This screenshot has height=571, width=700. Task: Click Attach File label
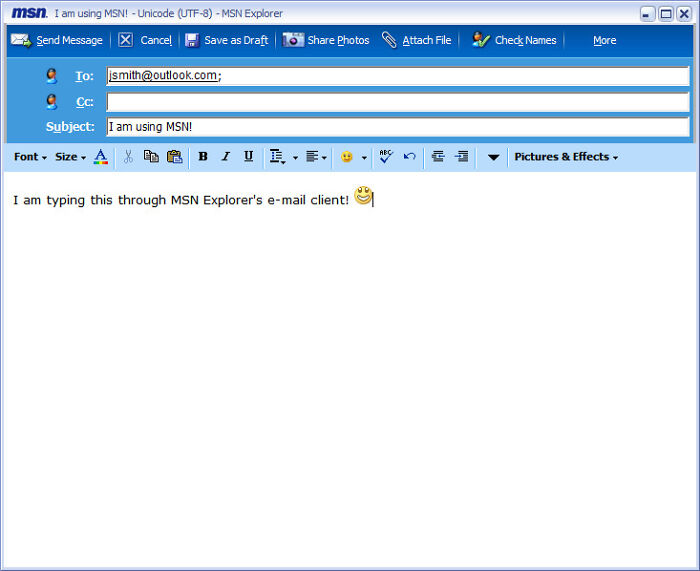tap(427, 40)
